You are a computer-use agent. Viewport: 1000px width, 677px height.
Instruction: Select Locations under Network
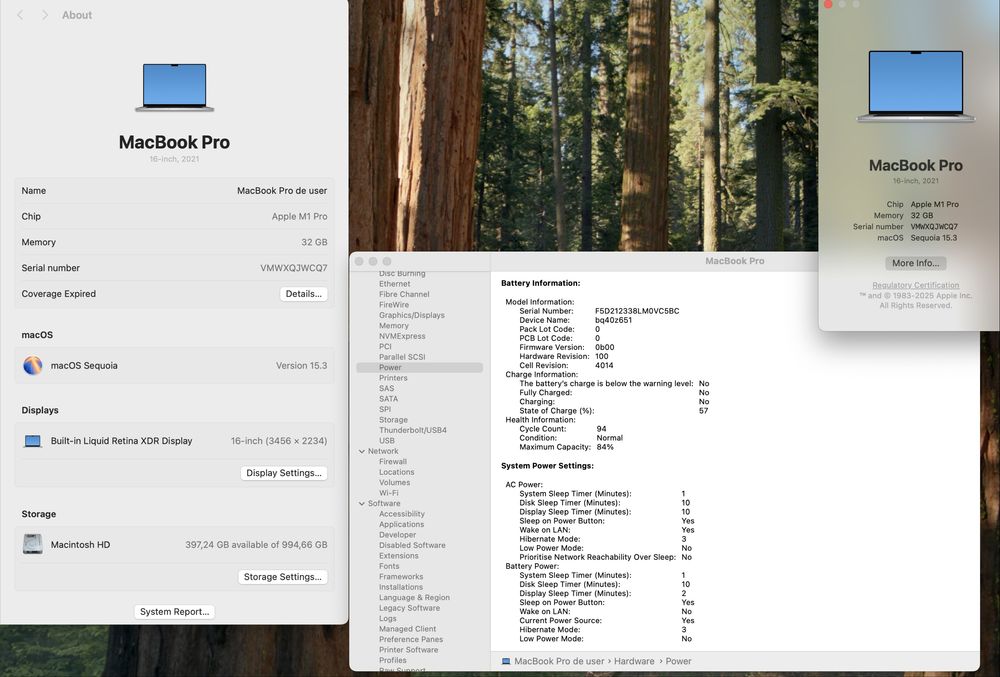coord(396,472)
